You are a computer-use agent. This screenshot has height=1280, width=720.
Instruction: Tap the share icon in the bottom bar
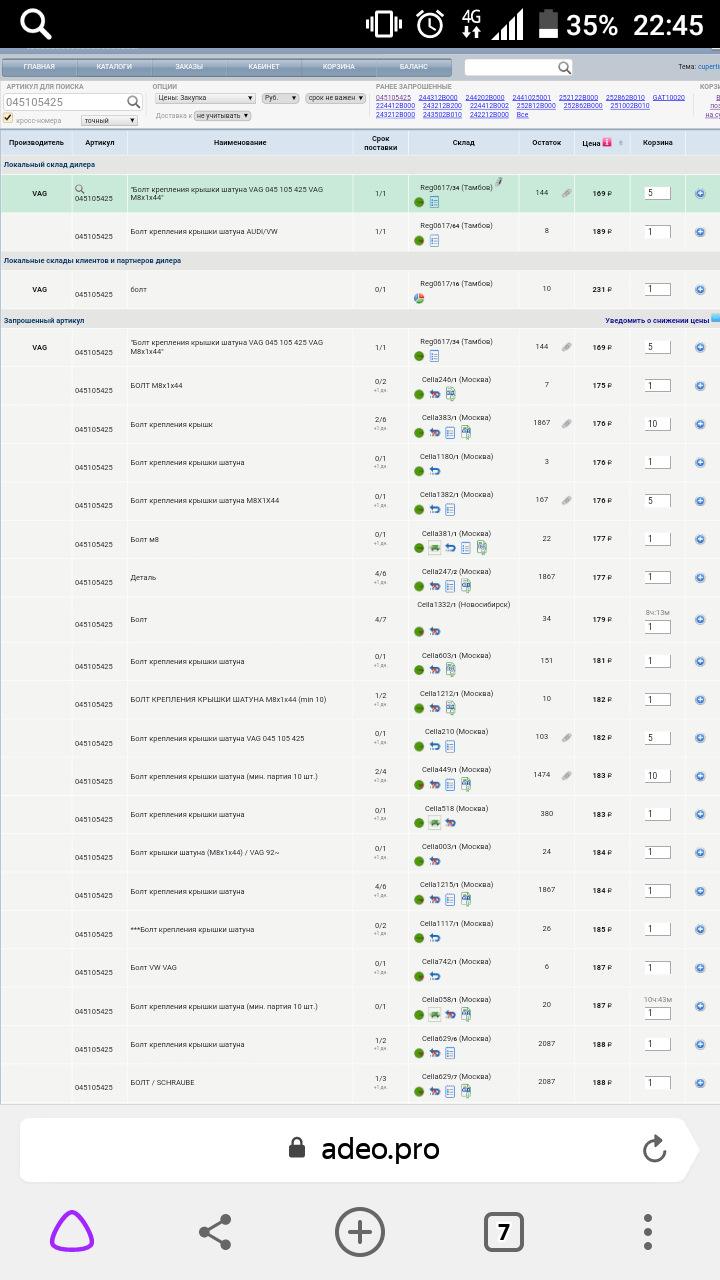click(x=215, y=1232)
